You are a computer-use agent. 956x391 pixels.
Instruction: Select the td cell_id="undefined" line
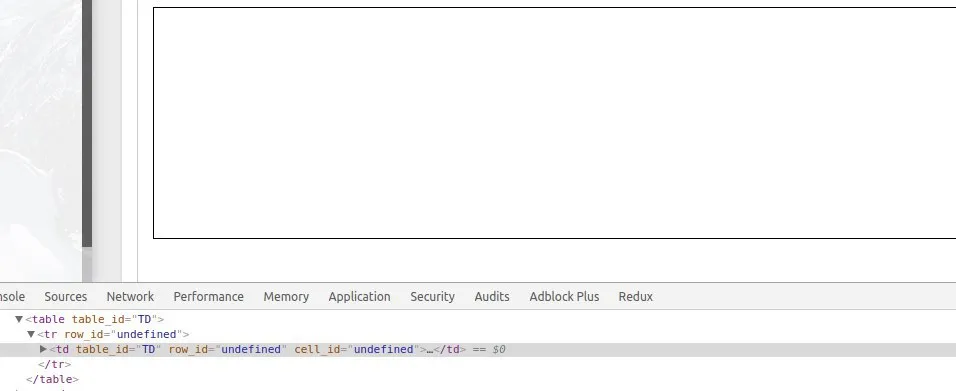point(478,350)
